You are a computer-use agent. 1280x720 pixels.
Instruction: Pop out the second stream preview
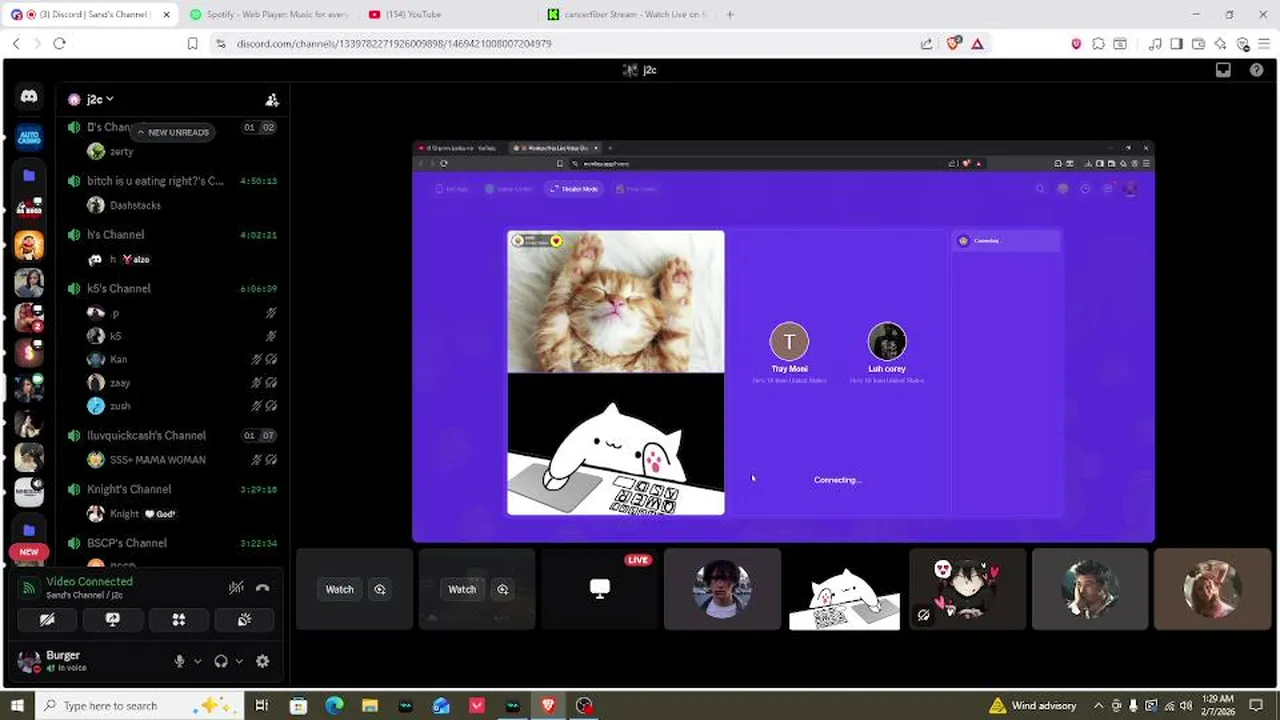503,589
